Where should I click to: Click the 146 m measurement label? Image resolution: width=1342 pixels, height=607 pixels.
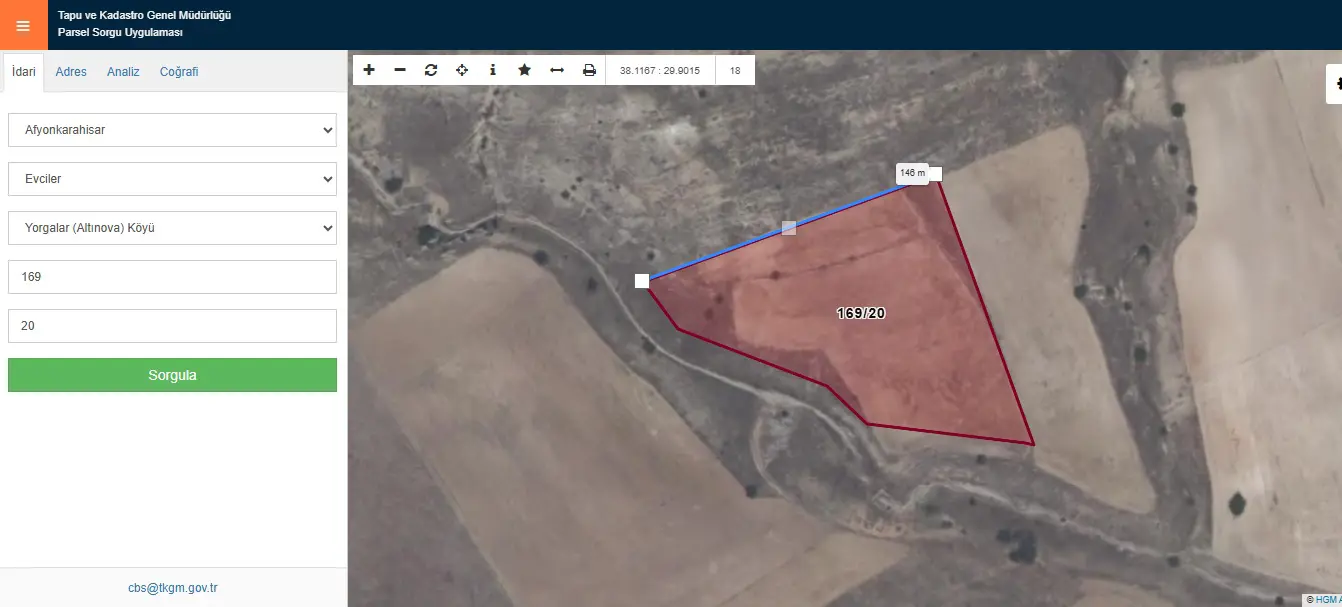(912, 173)
